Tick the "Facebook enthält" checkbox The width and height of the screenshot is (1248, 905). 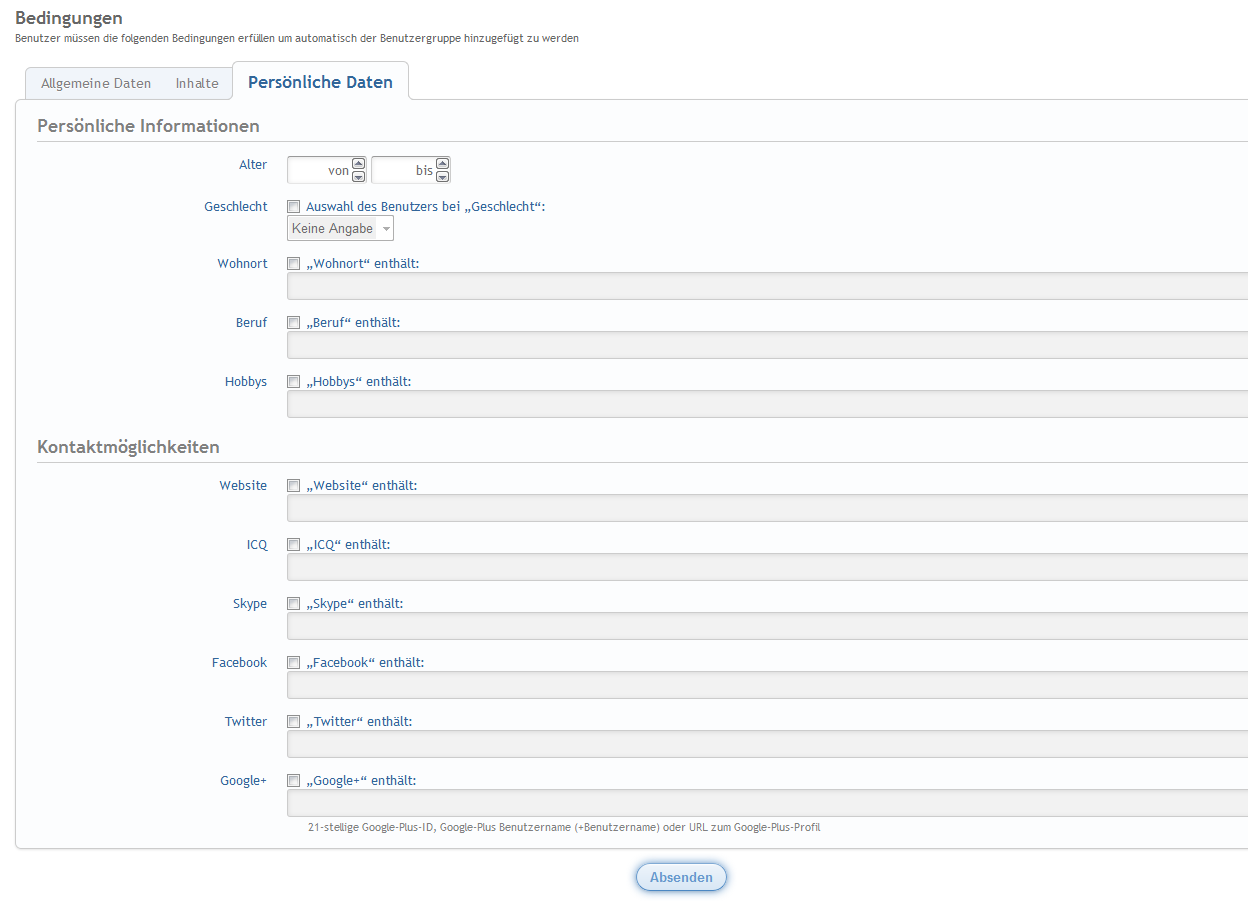pyautogui.click(x=294, y=663)
